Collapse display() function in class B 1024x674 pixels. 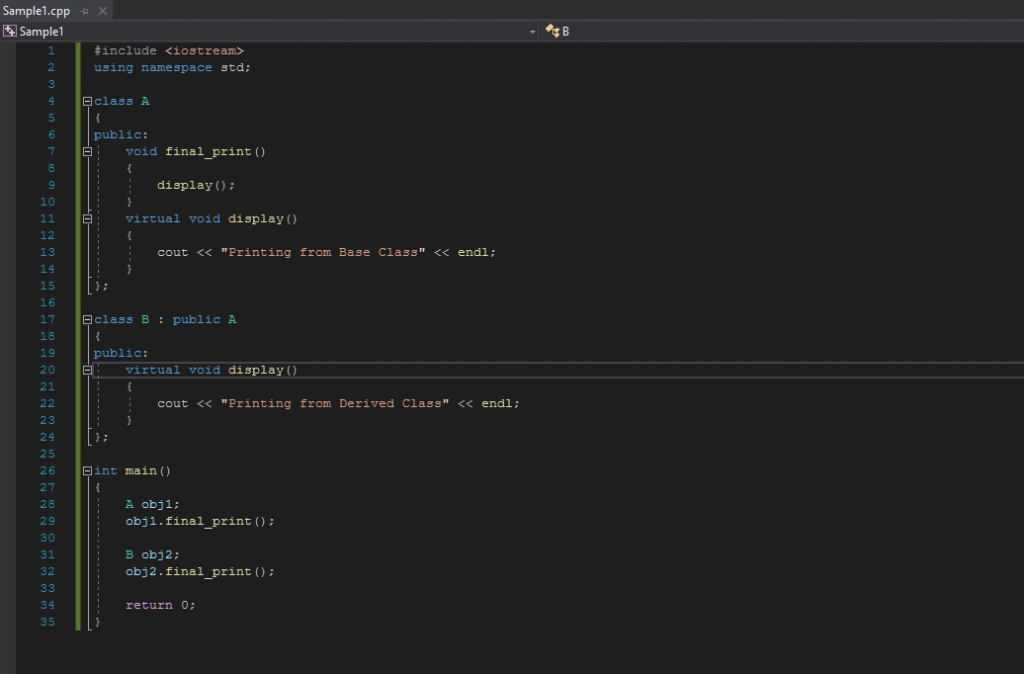click(x=87, y=370)
